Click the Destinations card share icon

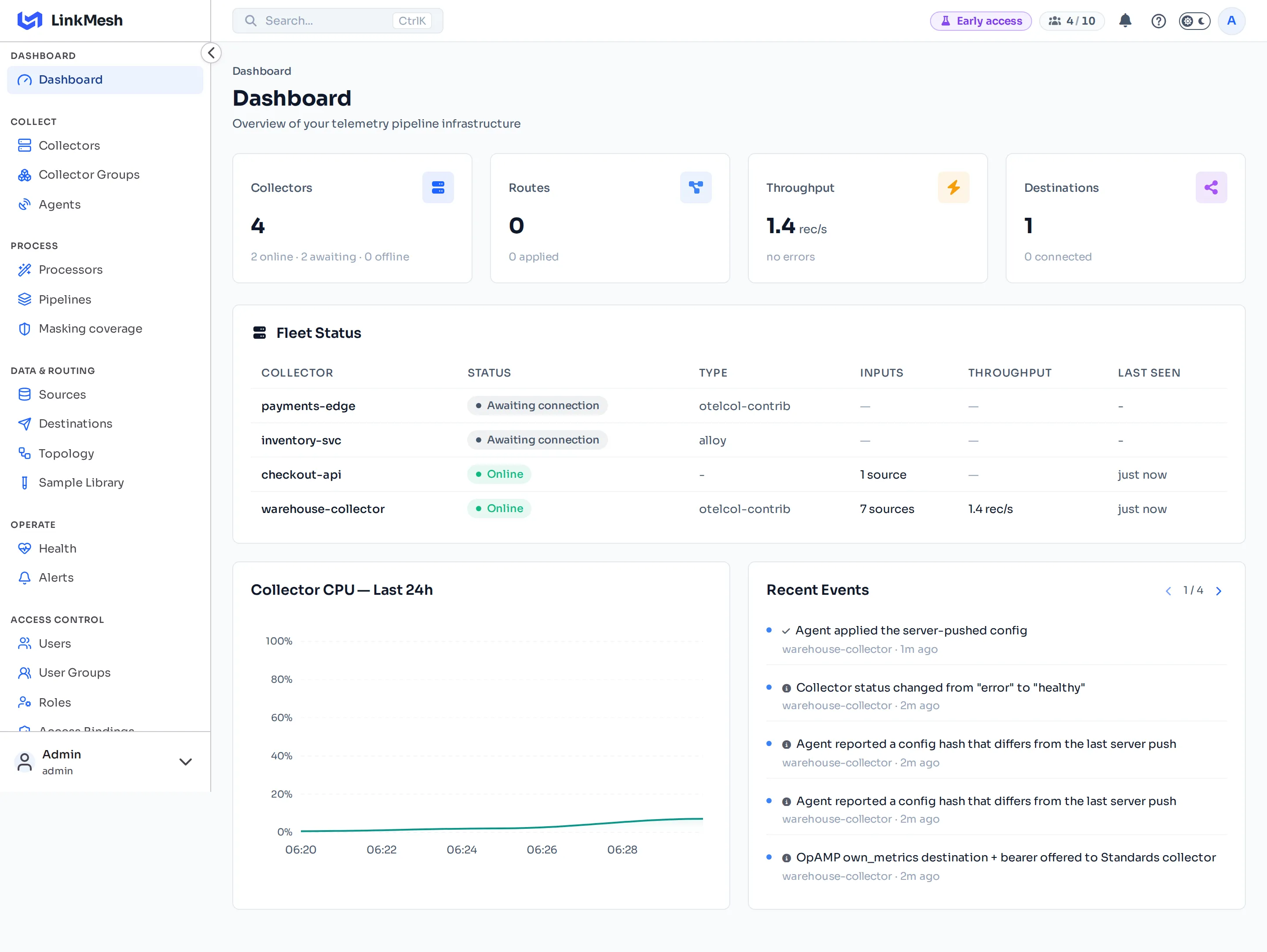[x=1212, y=187]
